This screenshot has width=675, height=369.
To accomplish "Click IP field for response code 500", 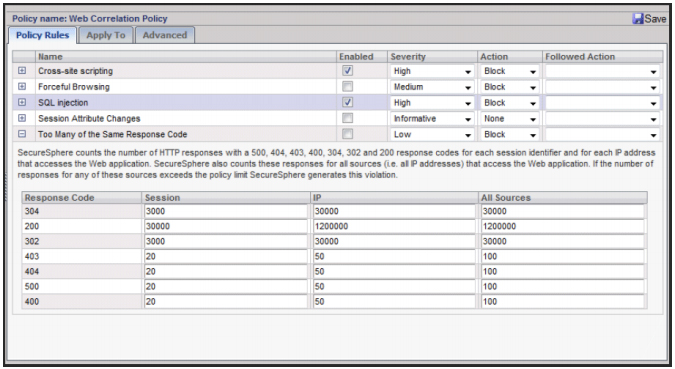I will (394, 287).
